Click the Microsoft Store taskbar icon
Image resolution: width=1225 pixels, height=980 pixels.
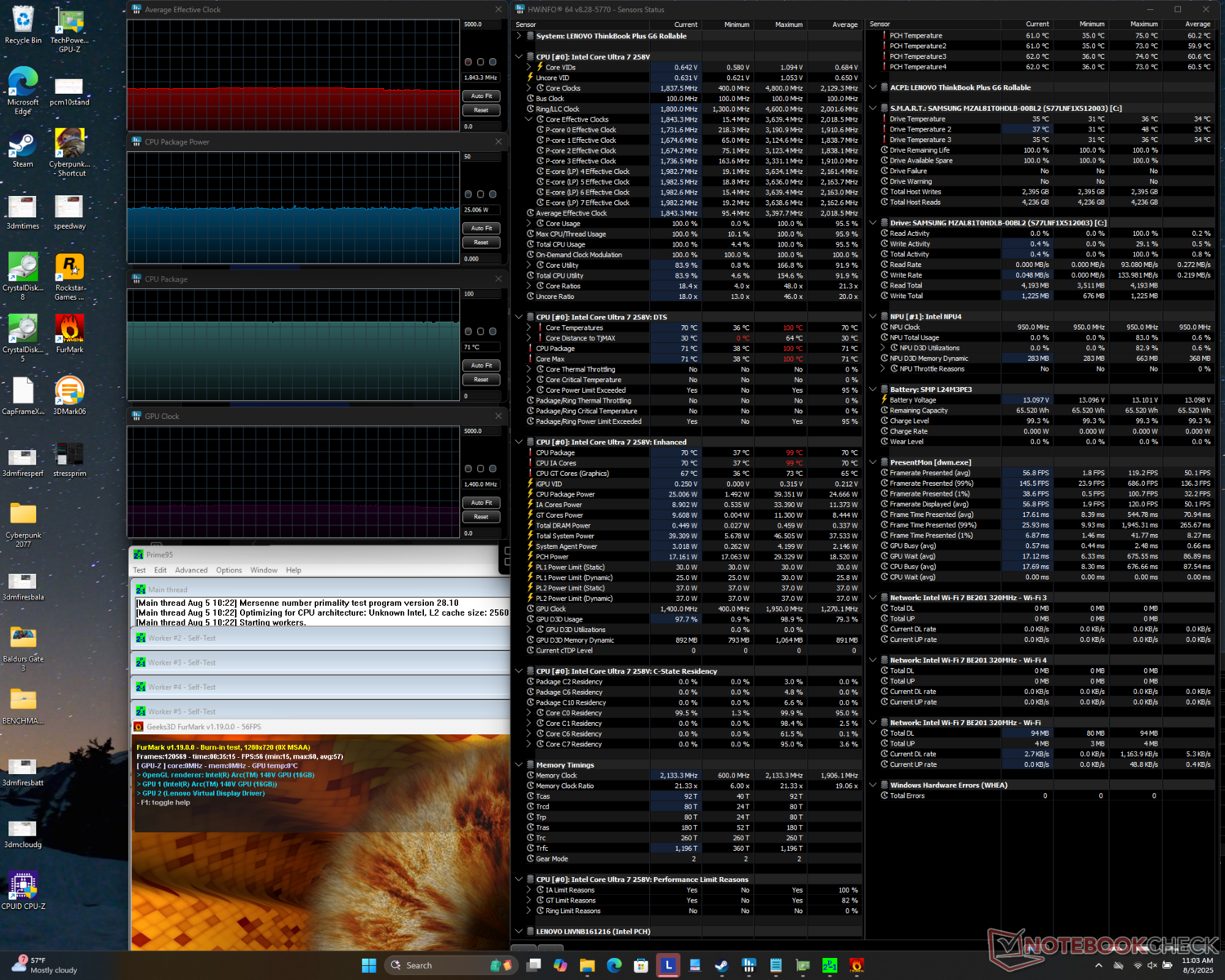click(641, 965)
